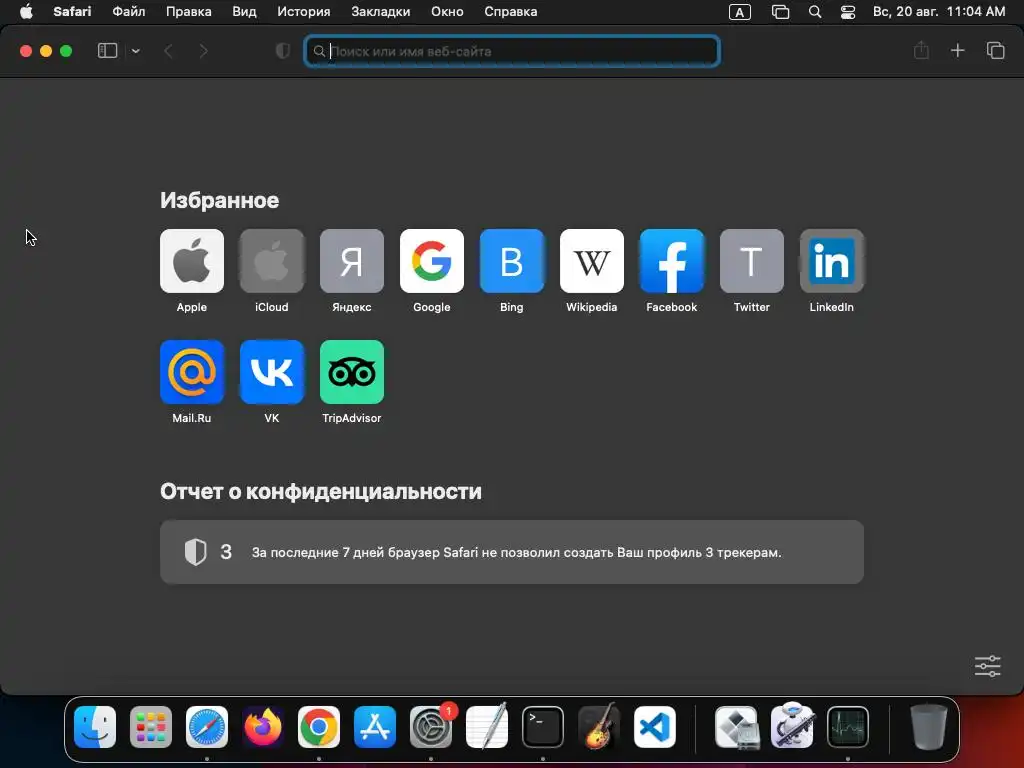Image resolution: width=1024 pixels, height=768 pixels.
Task: Click the Отчет о конфиденциальности heading
Action: (x=321, y=492)
